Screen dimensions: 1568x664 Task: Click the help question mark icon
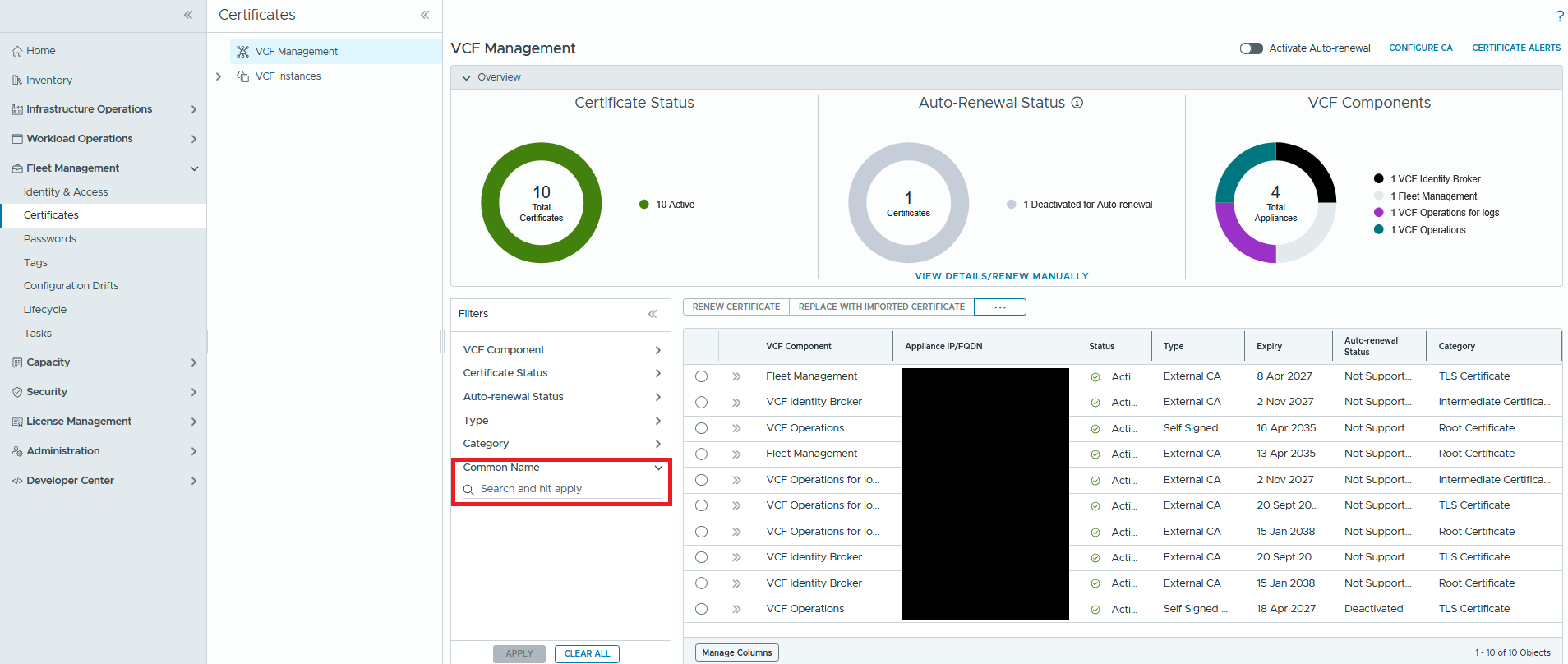click(x=1559, y=16)
